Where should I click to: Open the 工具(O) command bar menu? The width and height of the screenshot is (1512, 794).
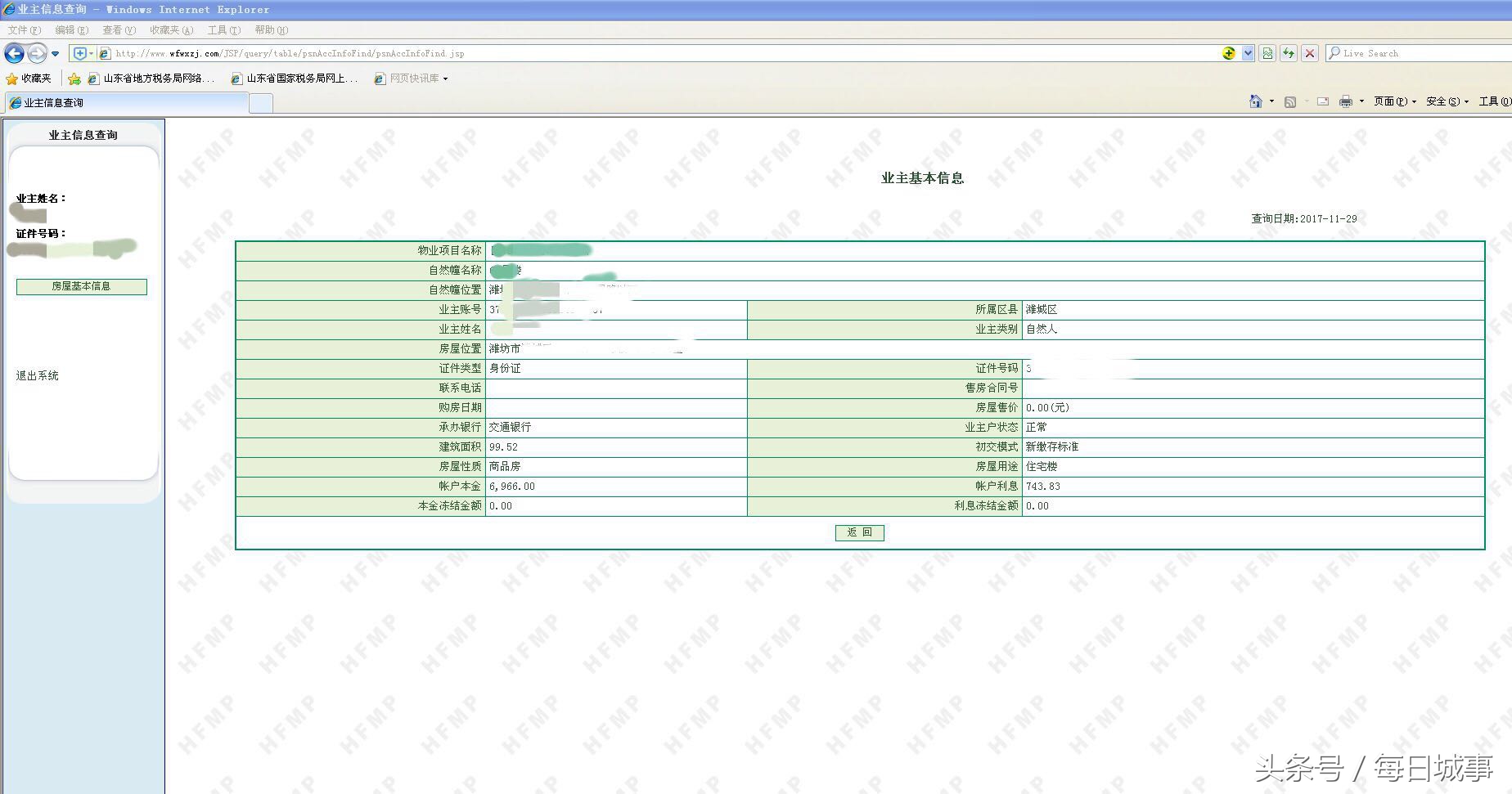click(x=1495, y=101)
